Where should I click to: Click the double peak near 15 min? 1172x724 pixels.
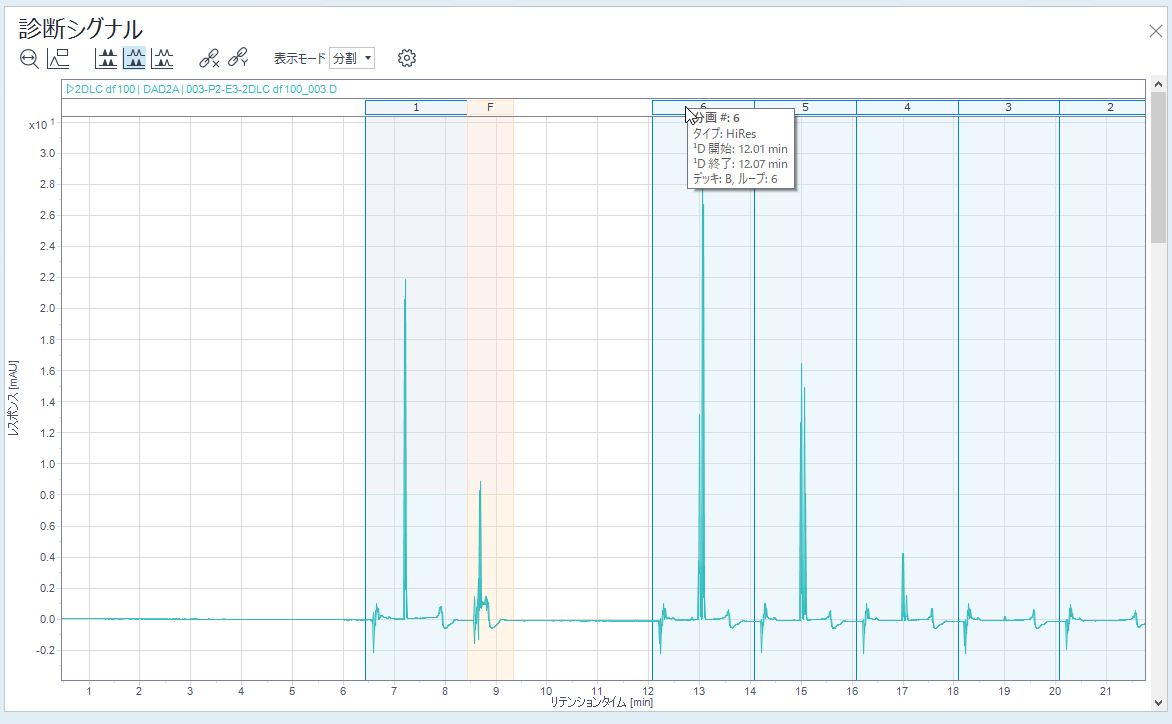click(x=802, y=493)
